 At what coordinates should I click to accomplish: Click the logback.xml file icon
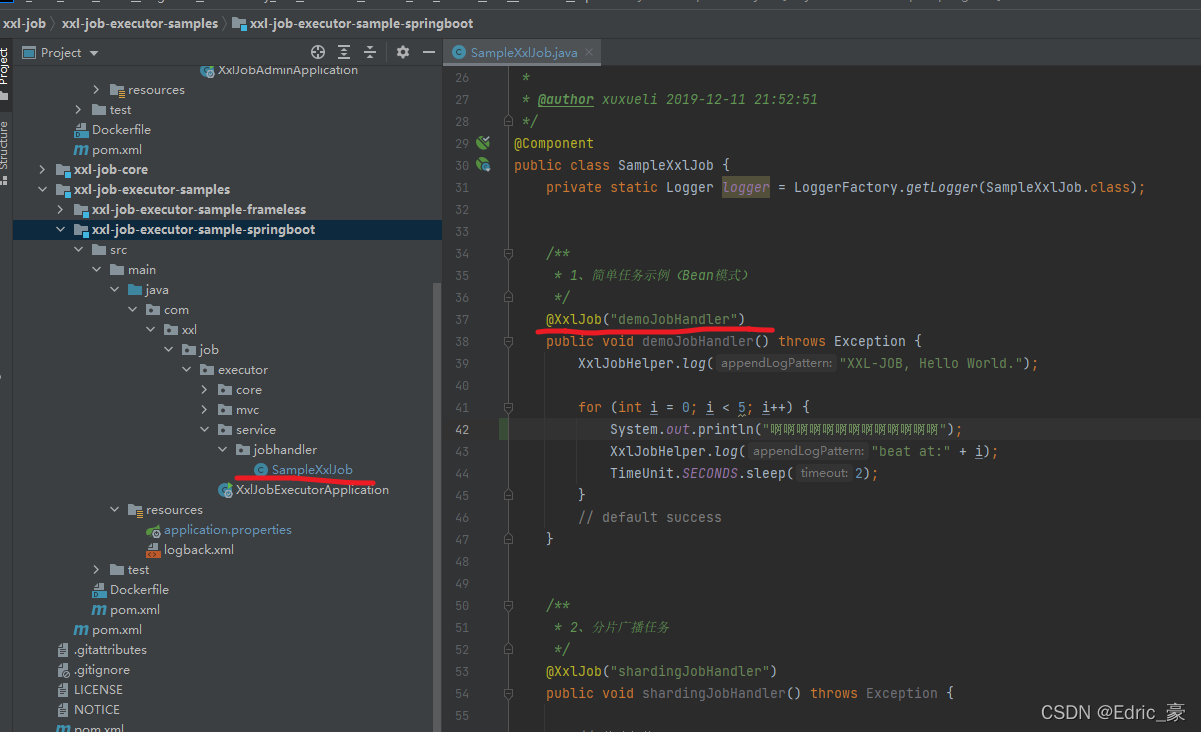click(153, 550)
